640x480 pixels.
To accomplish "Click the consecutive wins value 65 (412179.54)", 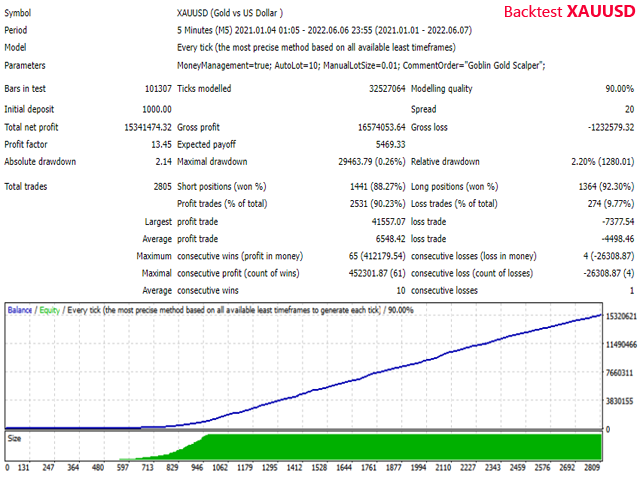I will click(x=377, y=256).
